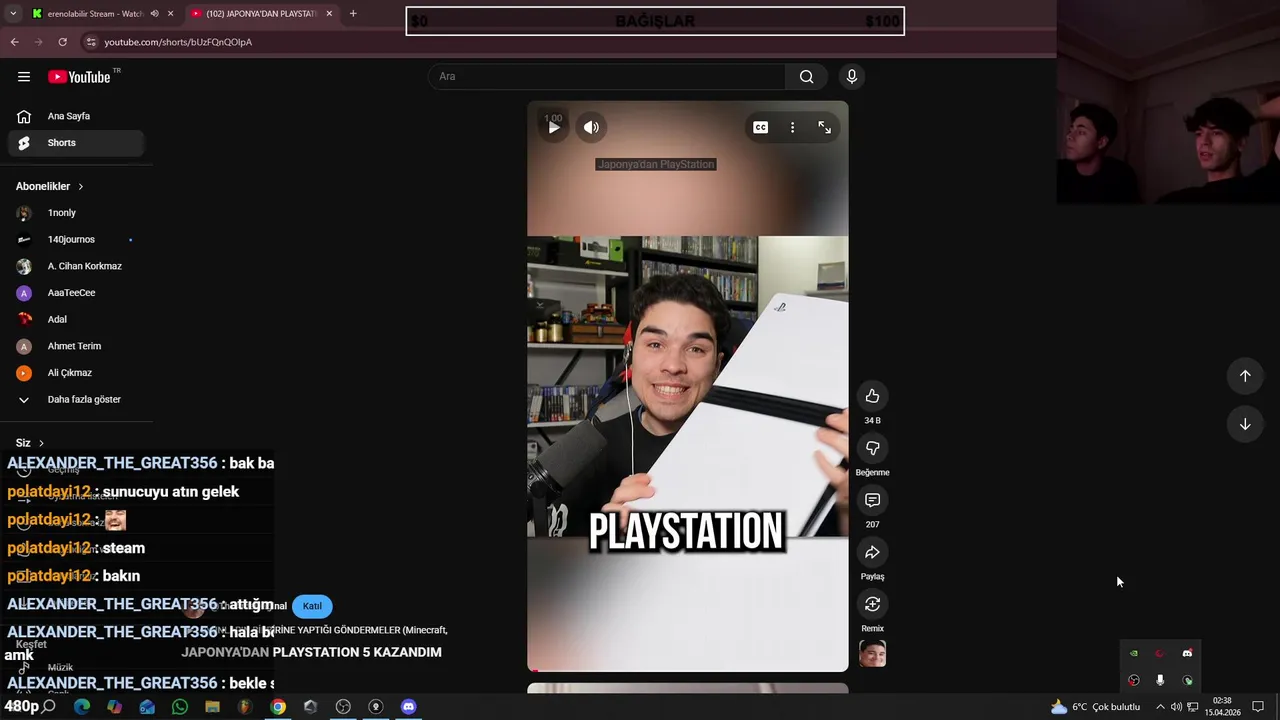Go to the previous Short
The image size is (1280, 720).
coord(1245,376)
